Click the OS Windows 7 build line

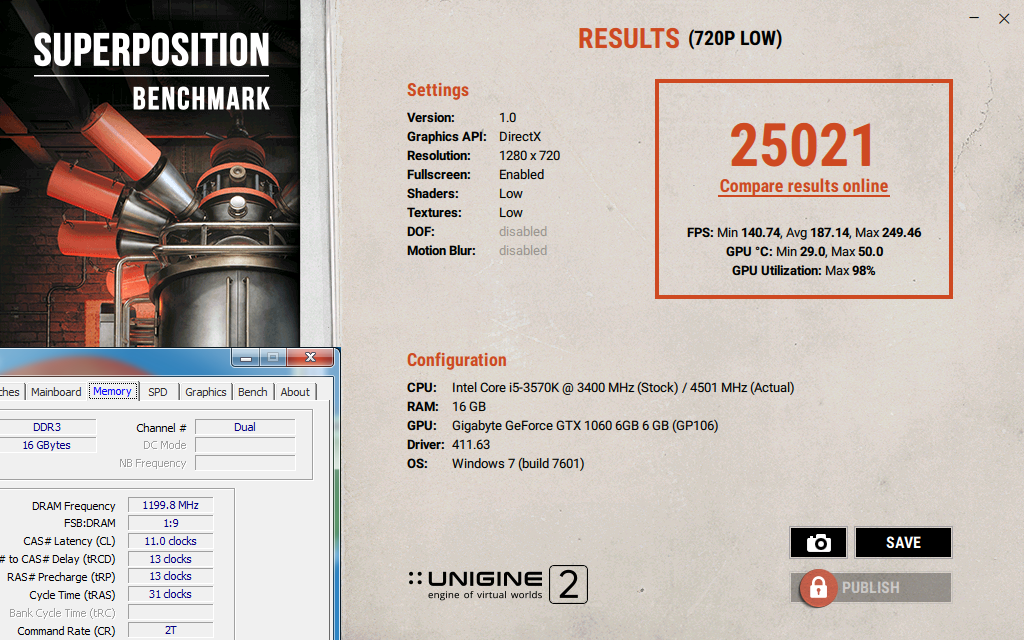point(496,464)
